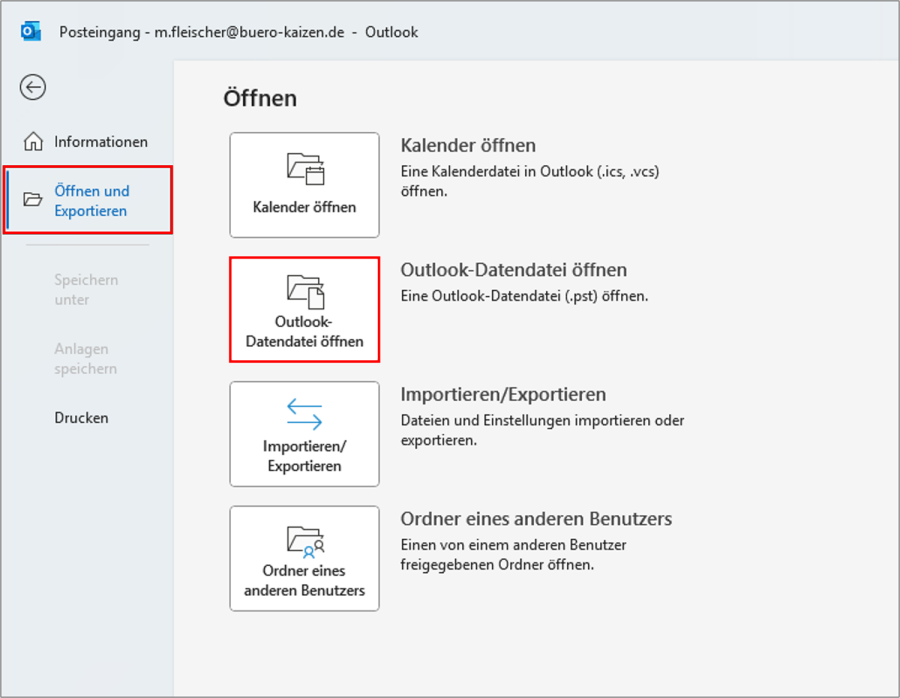
Task: Click the back arrow to leave Backstage view
Action: tap(33, 88)
